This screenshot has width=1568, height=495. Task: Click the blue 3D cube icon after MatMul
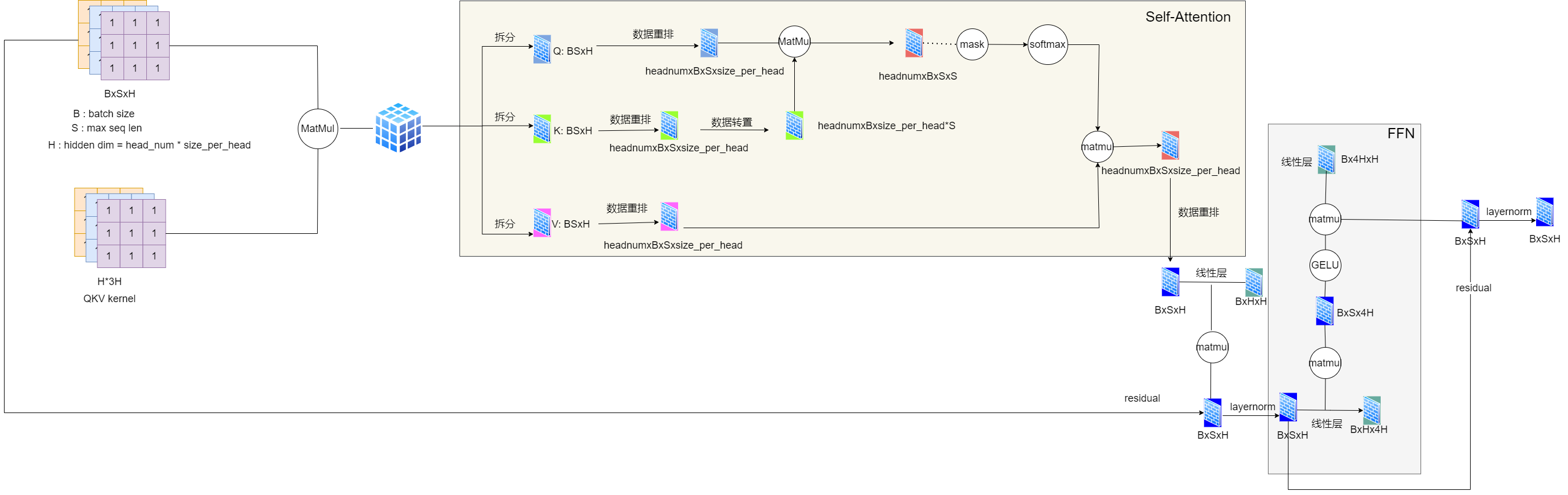click(x=398, y=127)
